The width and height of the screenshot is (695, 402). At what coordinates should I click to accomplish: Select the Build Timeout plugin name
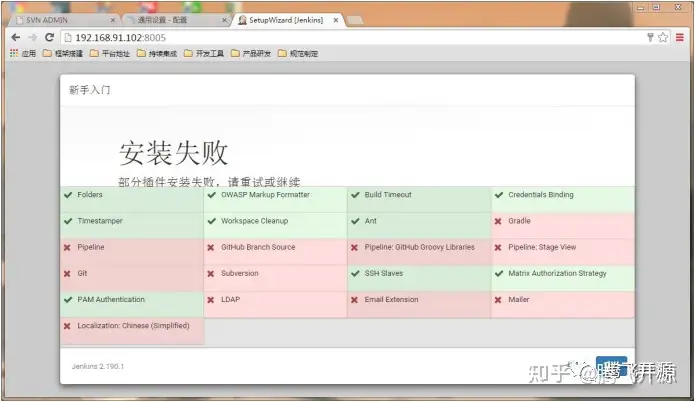[388, 195]
